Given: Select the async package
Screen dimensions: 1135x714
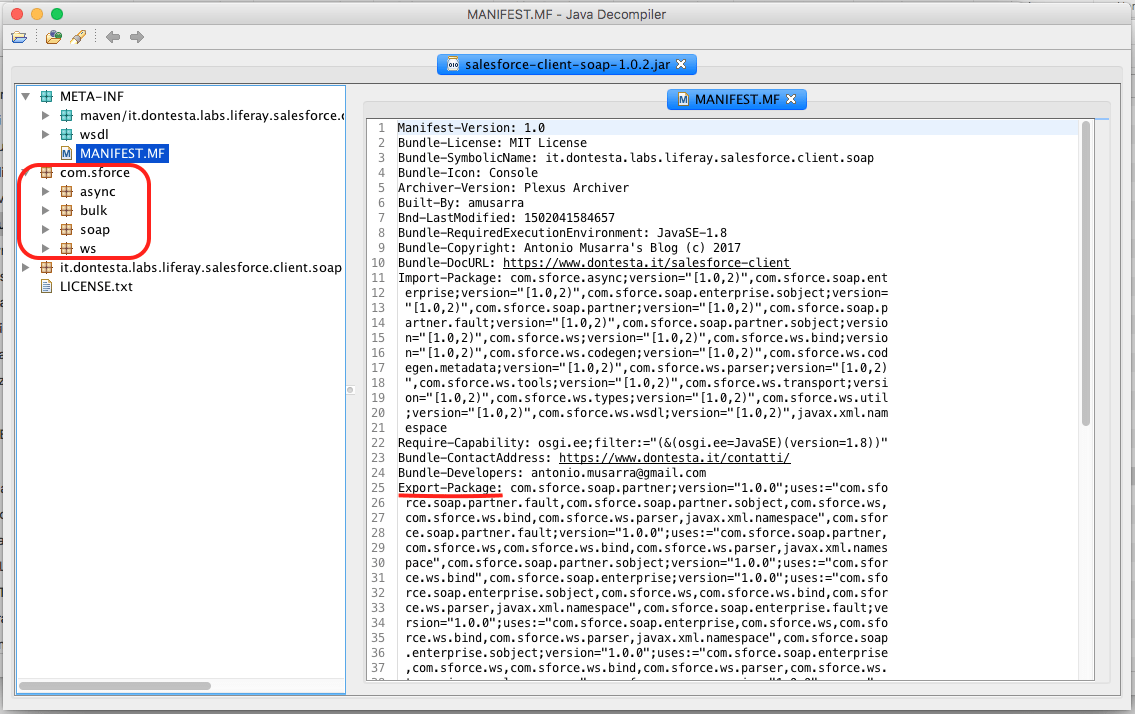Looking at the screenshot, I should point(98,191).
